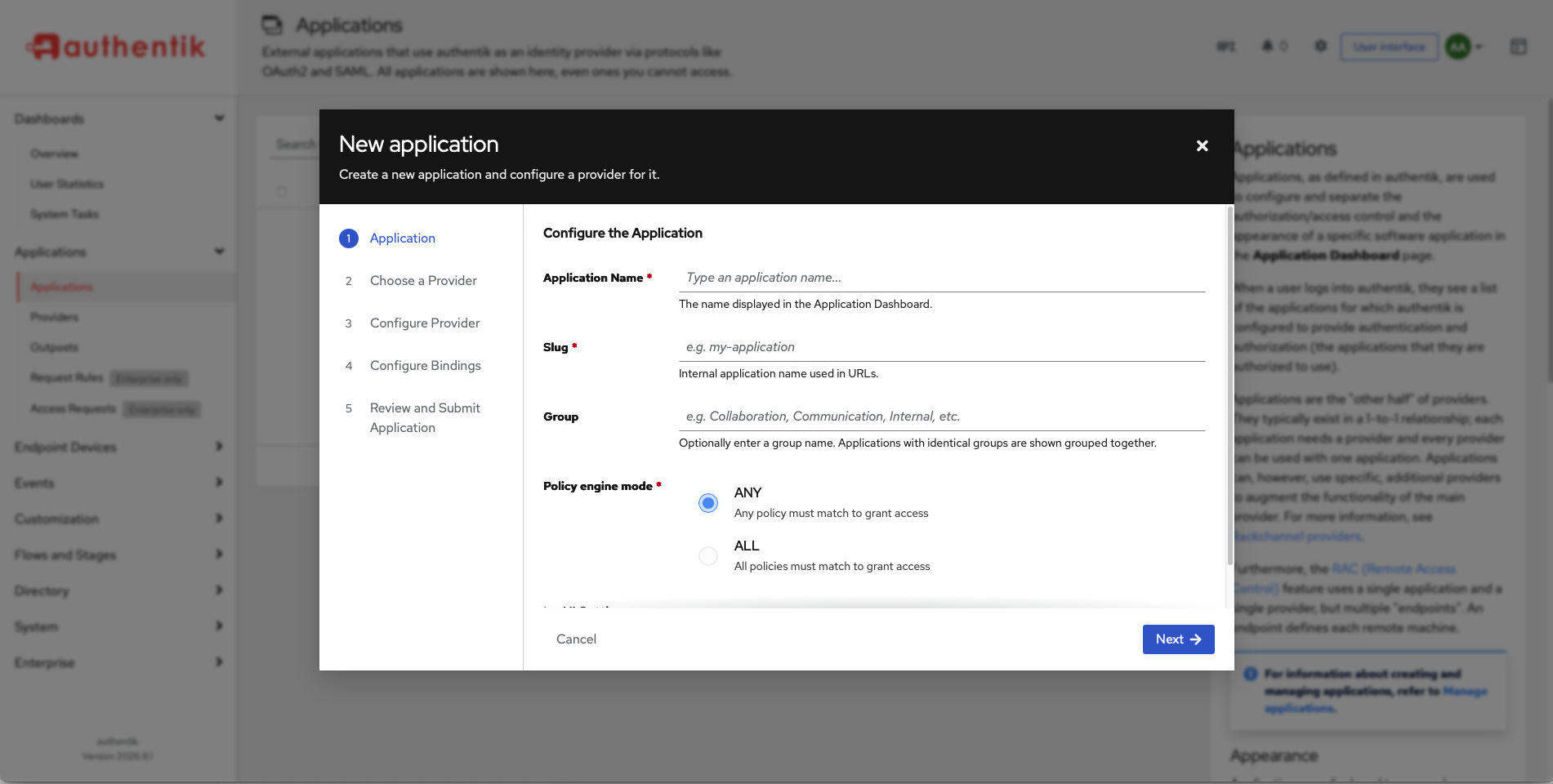The width and height of the screenshot is (1553, 784).
Task: Click the User interface button
Action: coord(1389,47)
